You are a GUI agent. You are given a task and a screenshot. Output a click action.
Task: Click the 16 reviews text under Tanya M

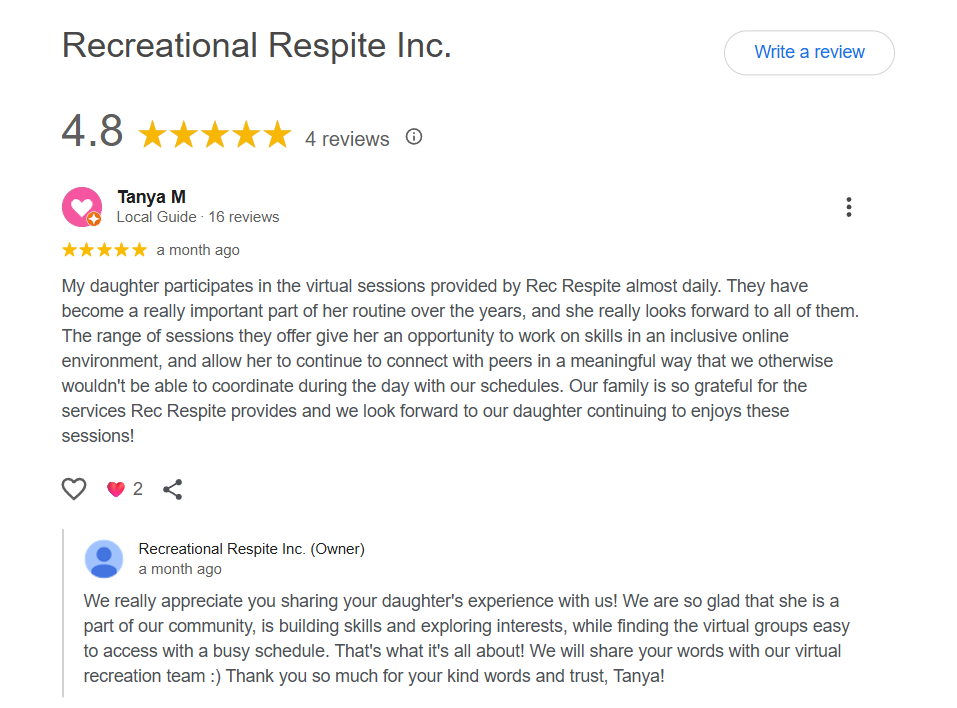coord(245,217)
